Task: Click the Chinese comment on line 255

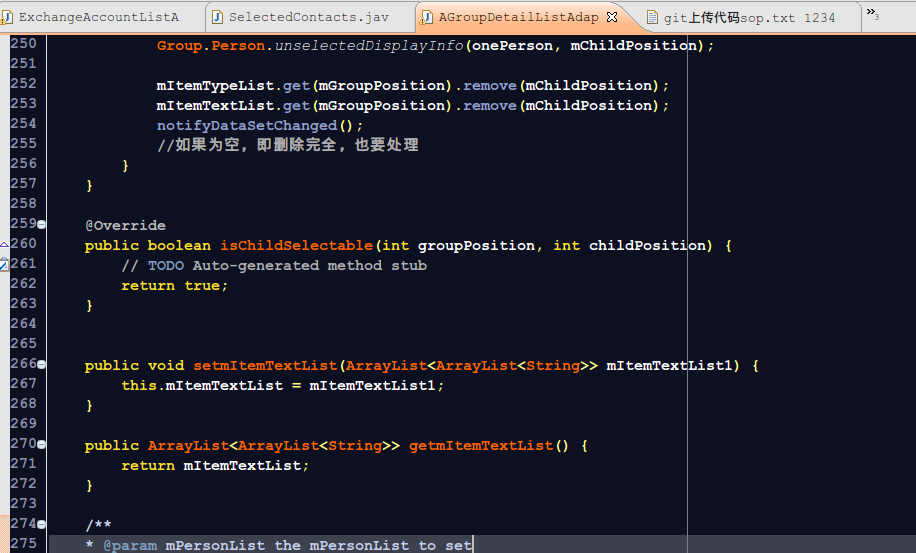Action: coord(287,145)
